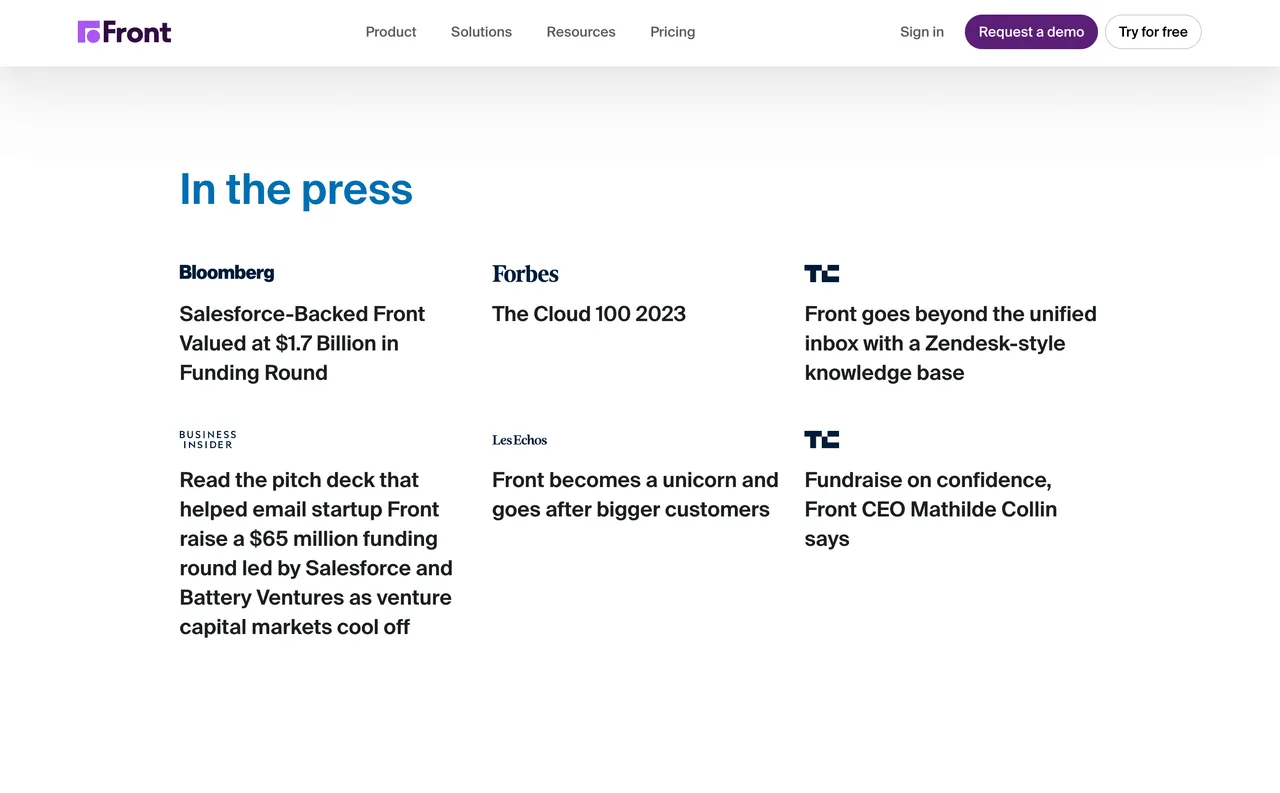The width and height of the screenshot is (1280, 793).
Task: Read the Zendesk-style knowledge base article
Action: 950,343
